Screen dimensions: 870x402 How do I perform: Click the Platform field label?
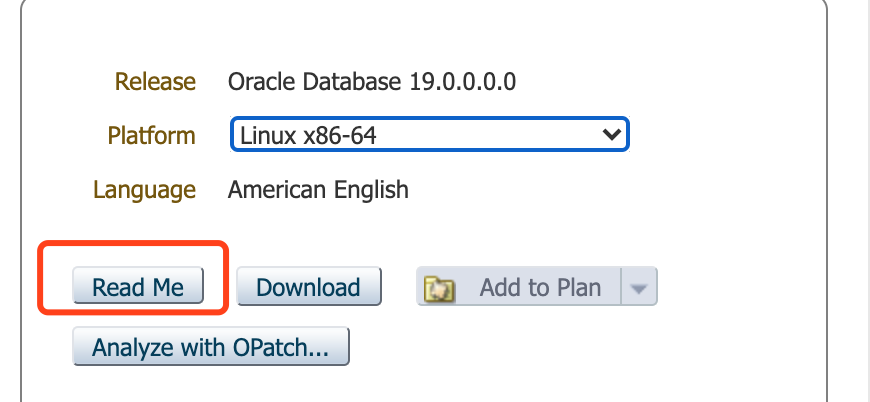[151, 135]
